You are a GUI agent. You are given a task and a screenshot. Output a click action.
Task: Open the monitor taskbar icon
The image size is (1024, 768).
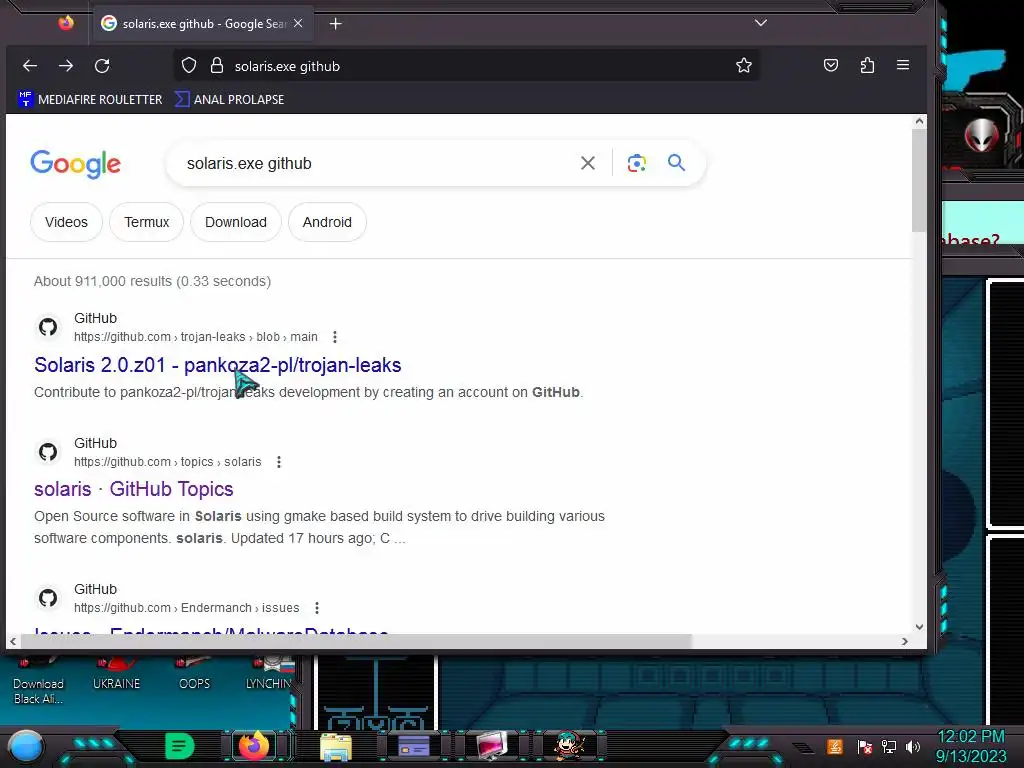point(491,746)
